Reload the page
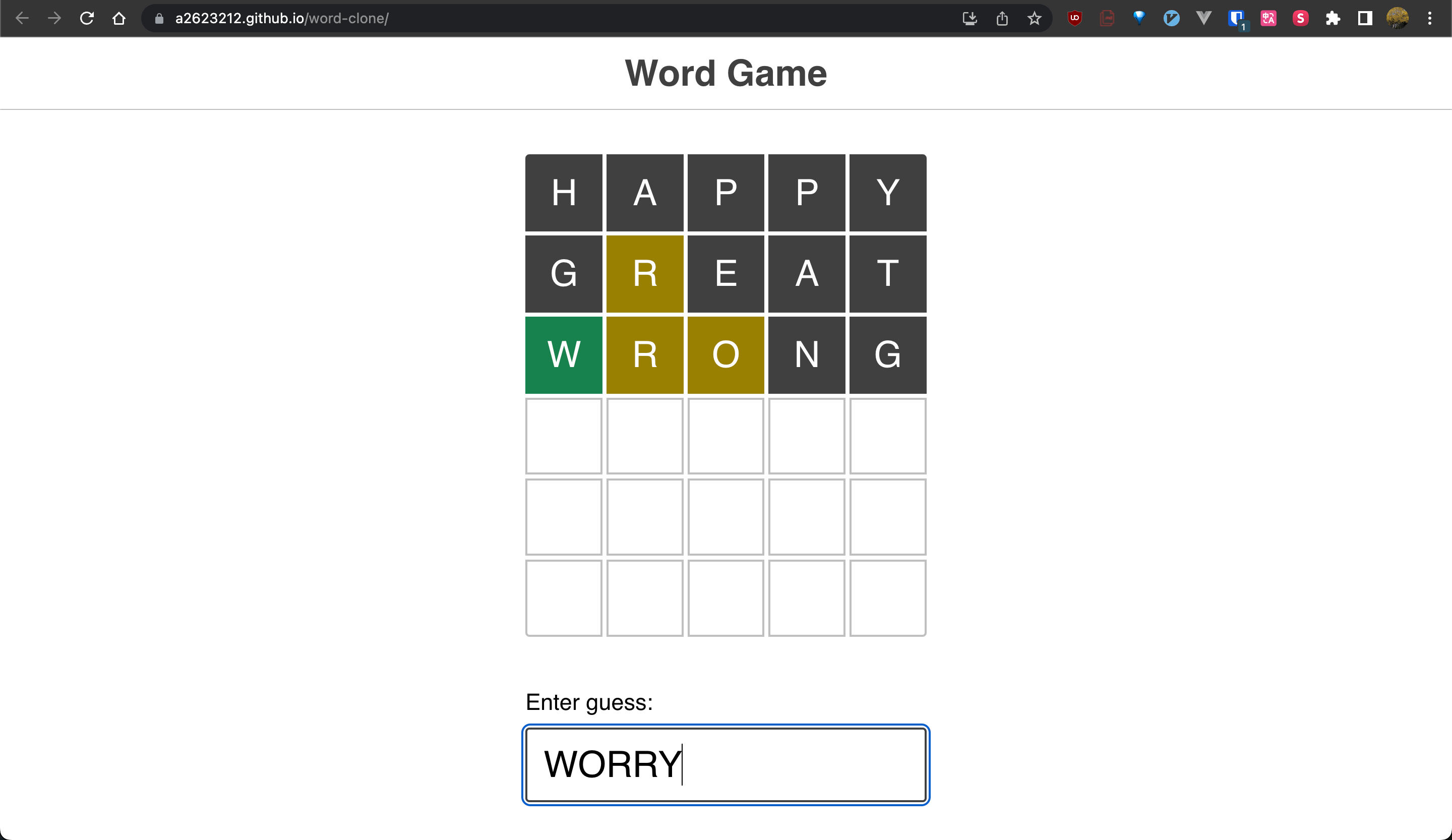Viewport: 1452px width, 840px height. pyautogui.click(x=87, y=19)
